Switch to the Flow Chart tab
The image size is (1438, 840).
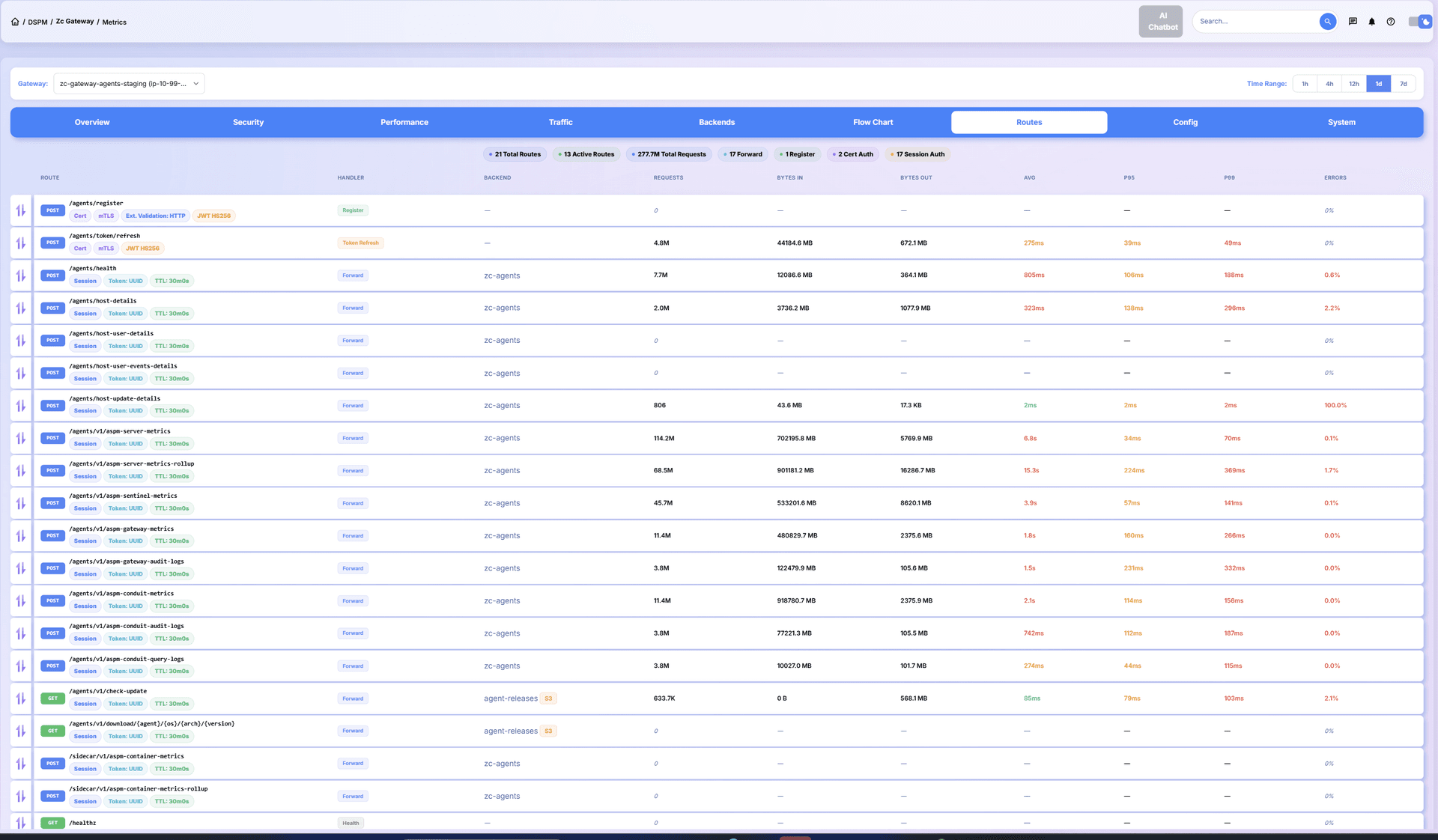(873, 122)
